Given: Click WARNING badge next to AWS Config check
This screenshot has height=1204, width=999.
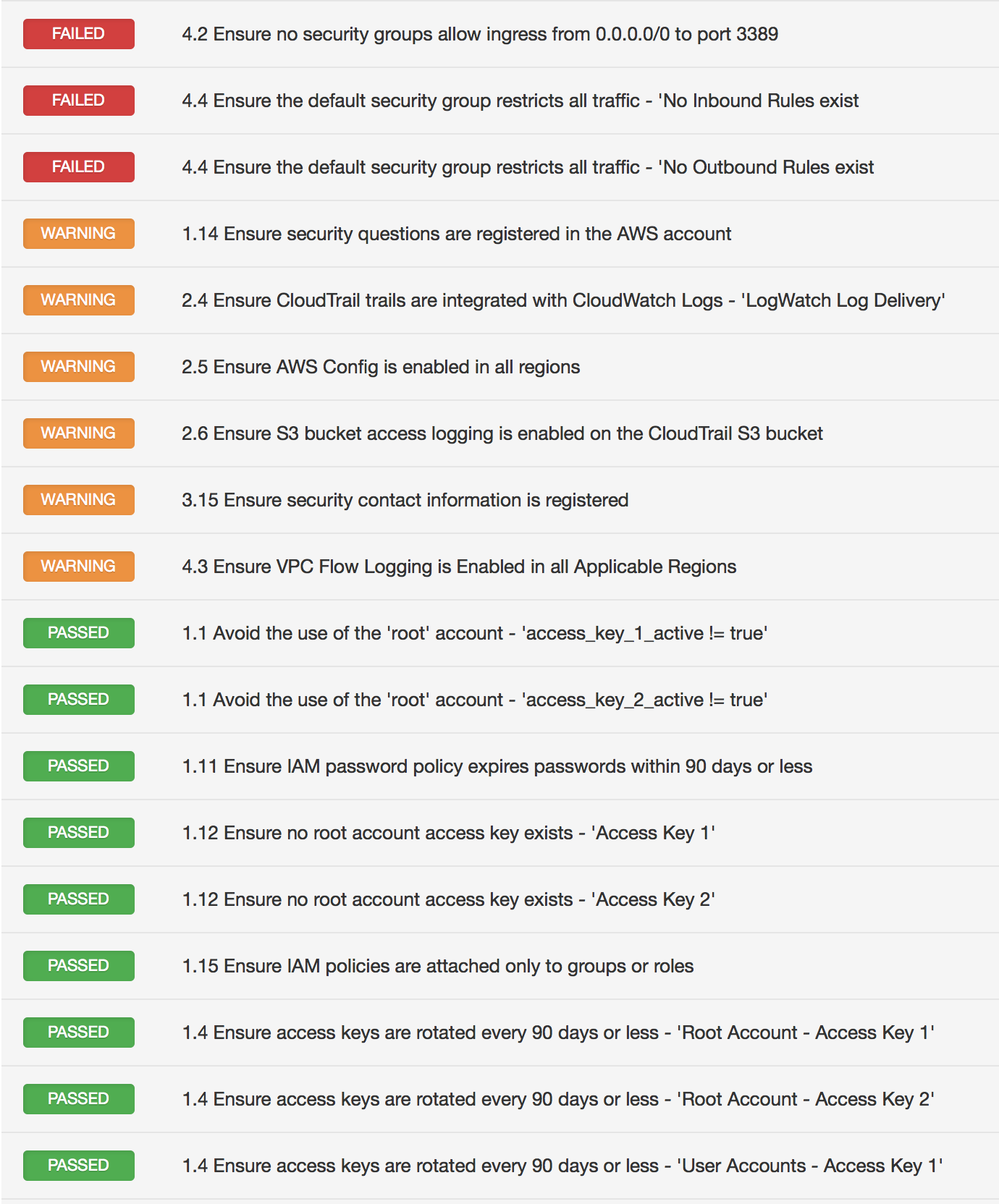Looking at the screenshot, I should point(78,367).
